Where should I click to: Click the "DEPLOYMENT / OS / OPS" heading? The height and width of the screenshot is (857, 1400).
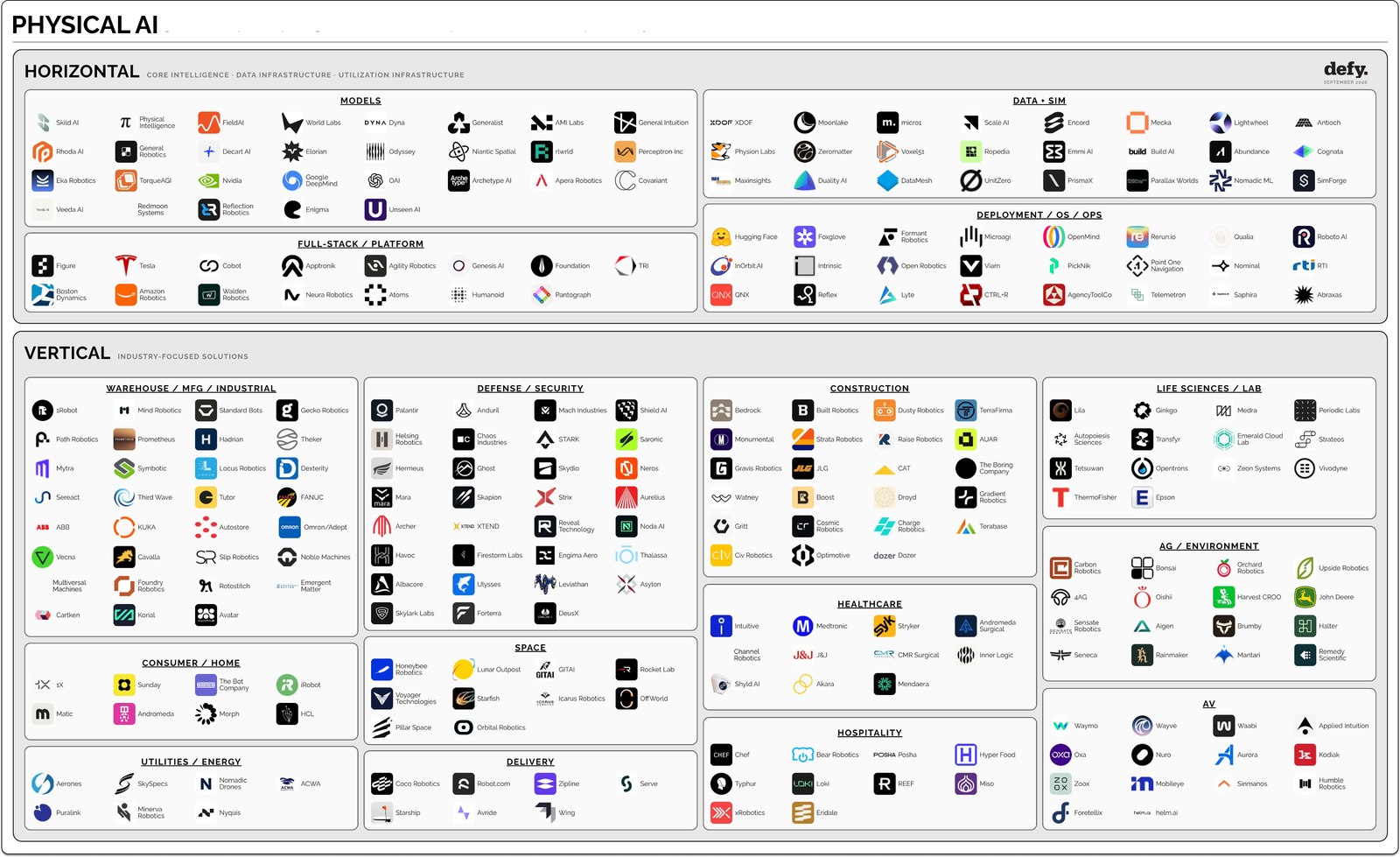tap(1039, 214)
